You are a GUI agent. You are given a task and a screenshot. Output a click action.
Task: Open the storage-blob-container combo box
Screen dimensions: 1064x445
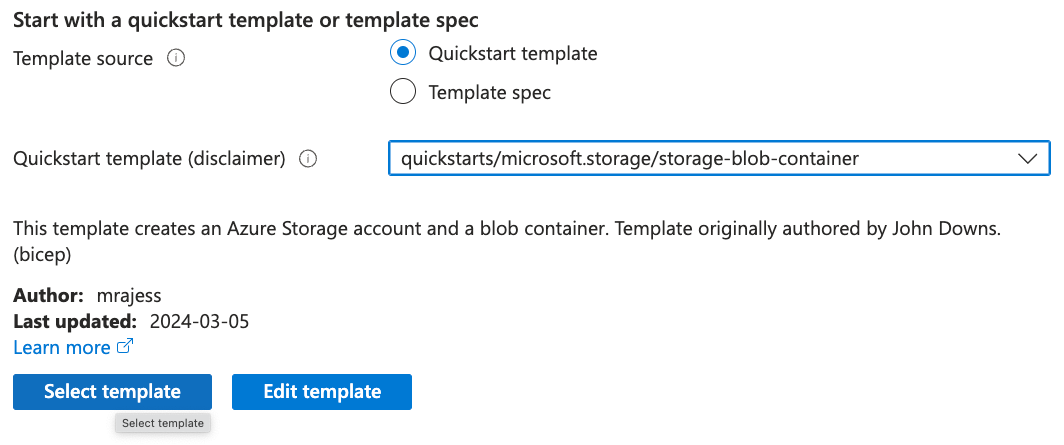[x=700, y=158]
